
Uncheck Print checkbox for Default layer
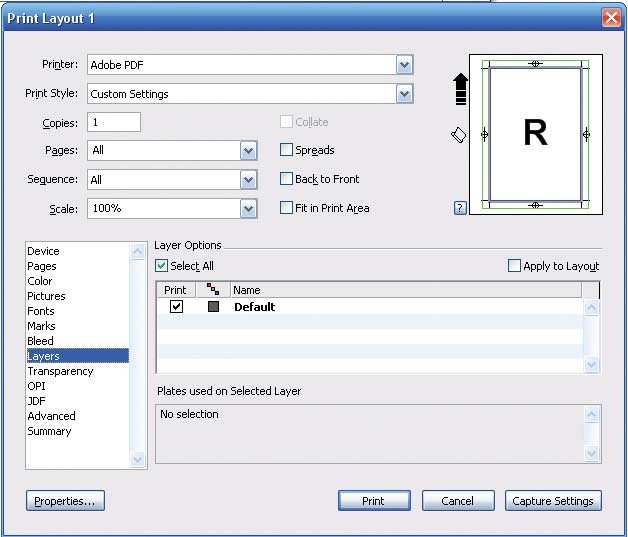[x=176, y=307]
